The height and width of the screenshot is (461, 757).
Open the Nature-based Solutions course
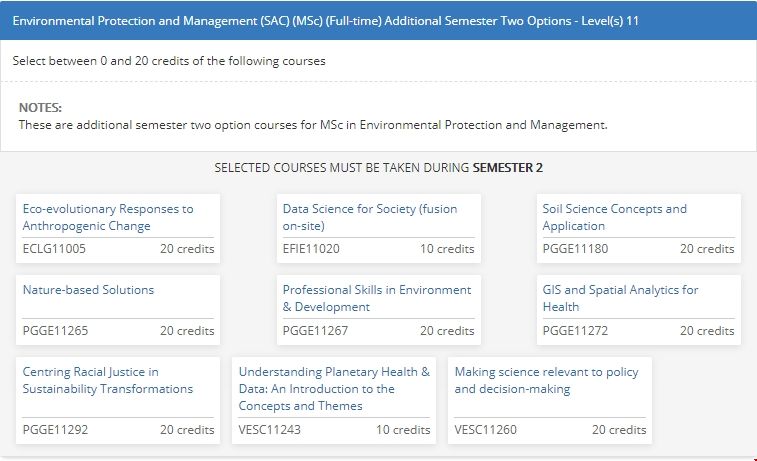click(x=88, y=290)
